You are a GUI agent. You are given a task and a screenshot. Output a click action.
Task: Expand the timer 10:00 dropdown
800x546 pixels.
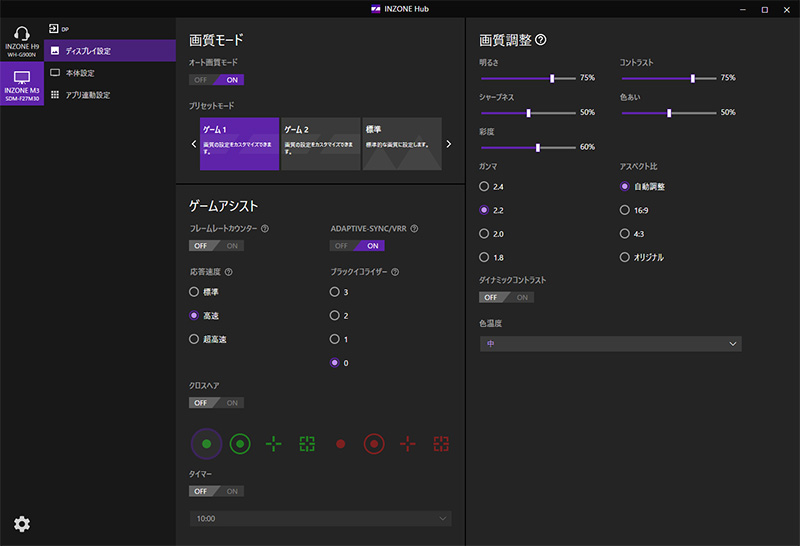click(x=320, y=519)
